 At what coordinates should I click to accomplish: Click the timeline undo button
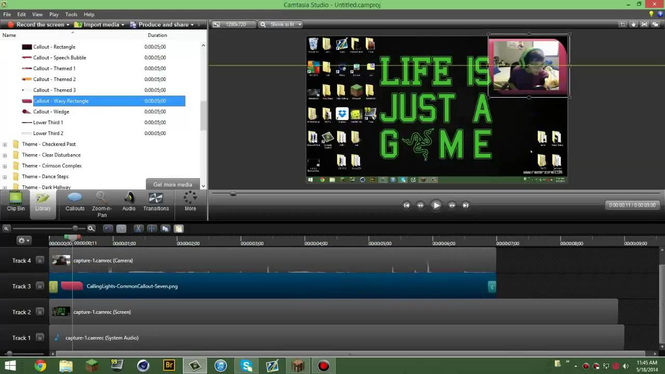click(x=108, y=229)
